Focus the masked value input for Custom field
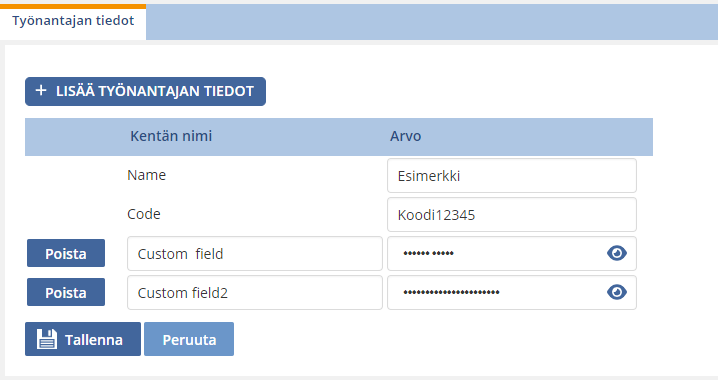Viewport: 718px width, 380px height. 497,254
